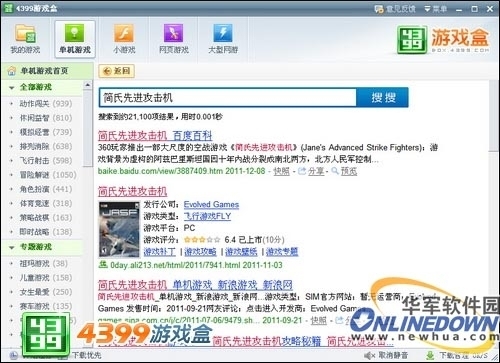
Task: Select 赛车游戏 (135) topic
Action: pos(46,306)
